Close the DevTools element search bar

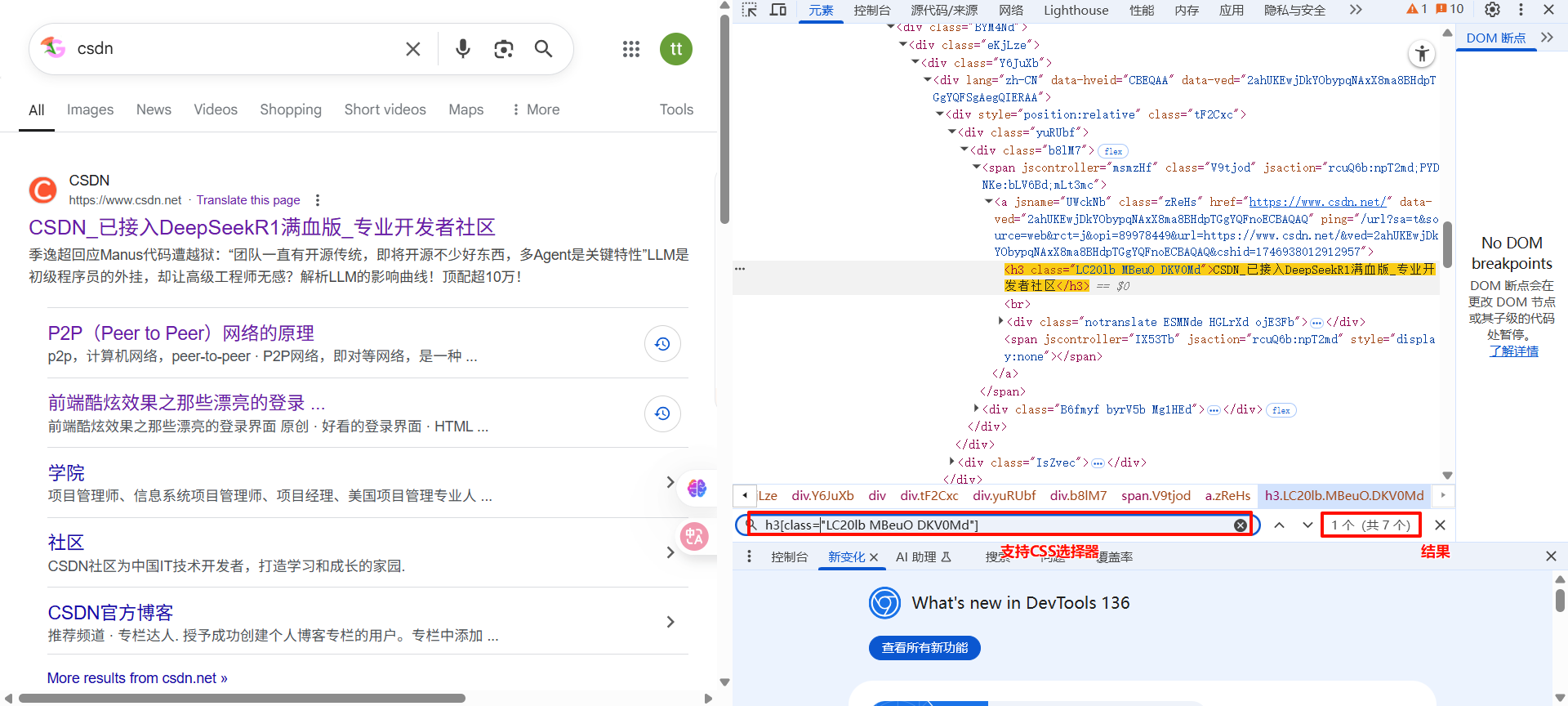click(1440, 525)
